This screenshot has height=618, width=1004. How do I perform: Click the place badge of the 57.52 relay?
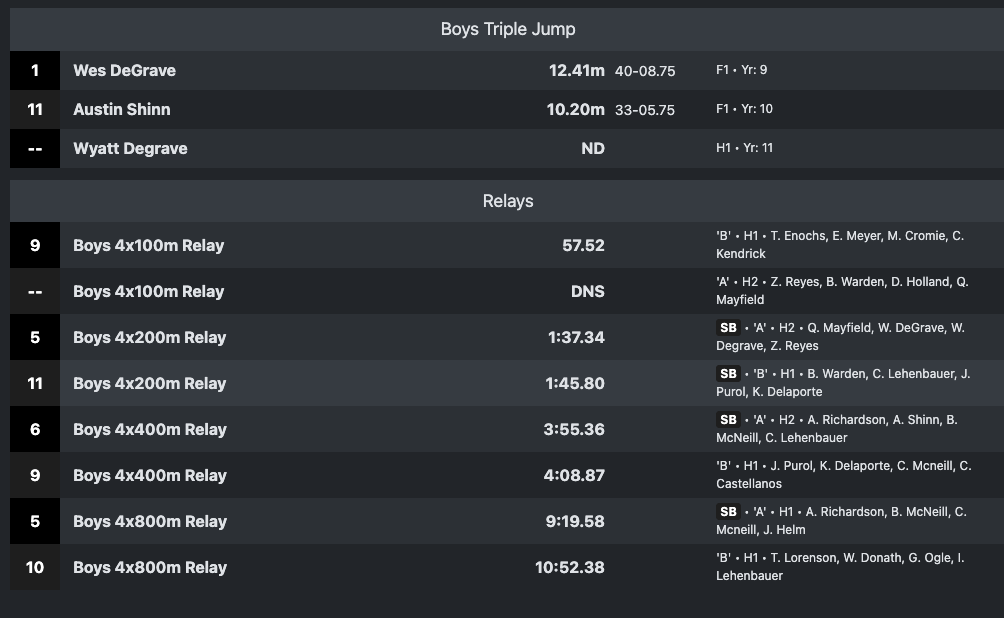[x=35, y=245]
